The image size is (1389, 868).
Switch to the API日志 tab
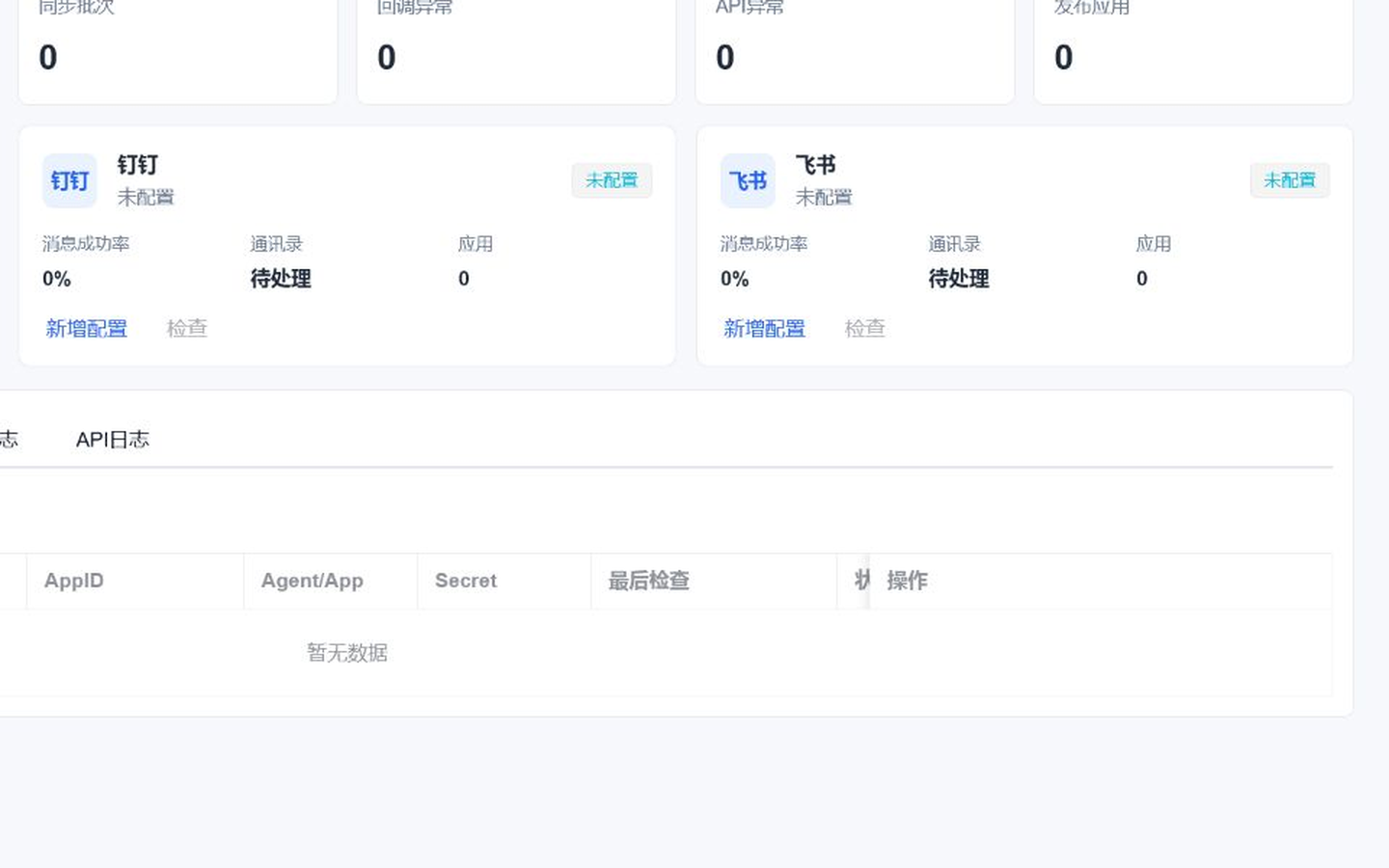[x=113, y=440]
